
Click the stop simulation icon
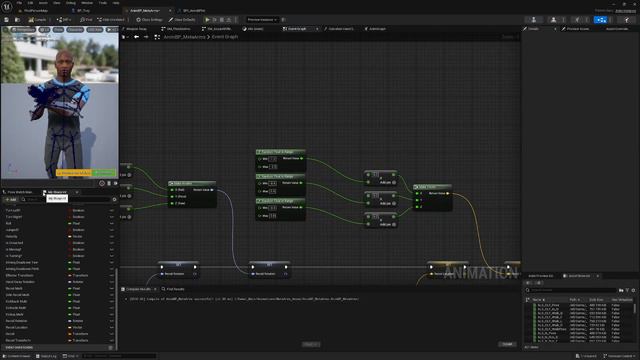(x=222, y=20)
